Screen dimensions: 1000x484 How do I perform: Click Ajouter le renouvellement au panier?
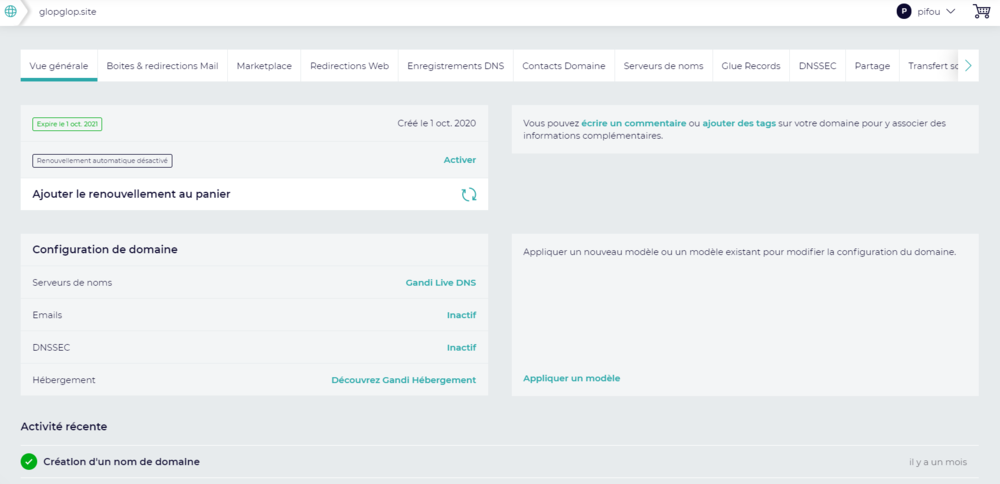click(x=254, y=194)
